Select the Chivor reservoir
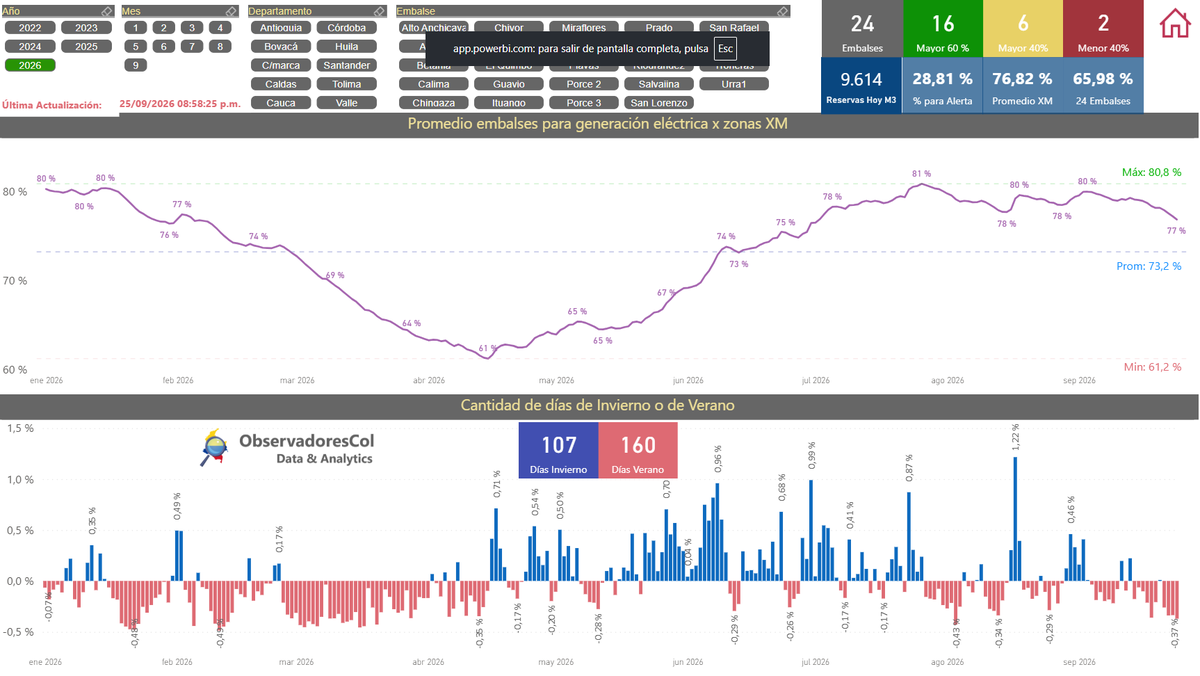The image size is (1200, 676). coord(508,28)
